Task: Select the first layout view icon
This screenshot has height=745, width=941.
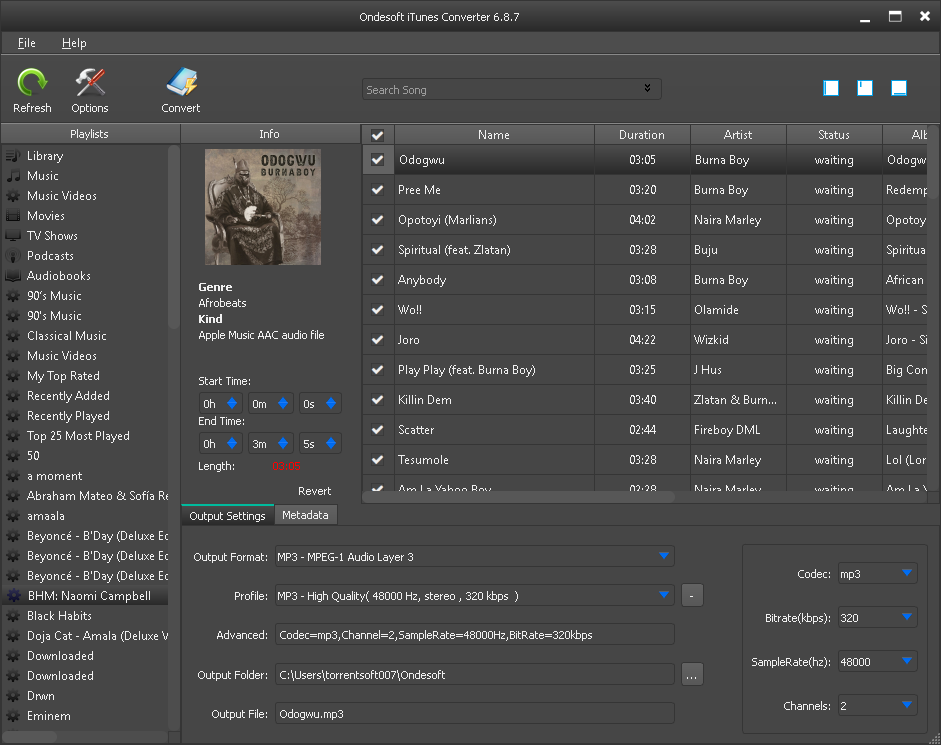Action: (831, 88)
